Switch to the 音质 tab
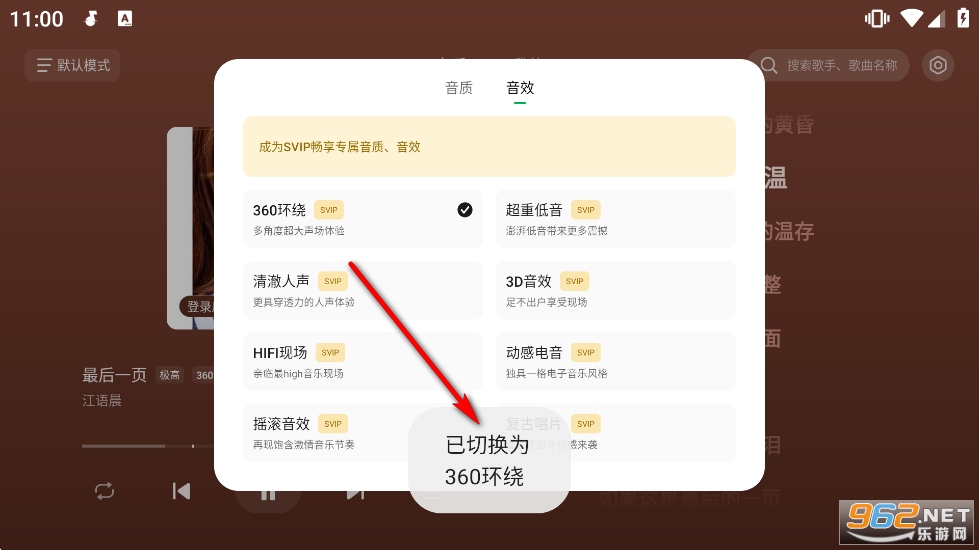Image resolution: width=979 pixels, height=550 pixels. (459, 88)
